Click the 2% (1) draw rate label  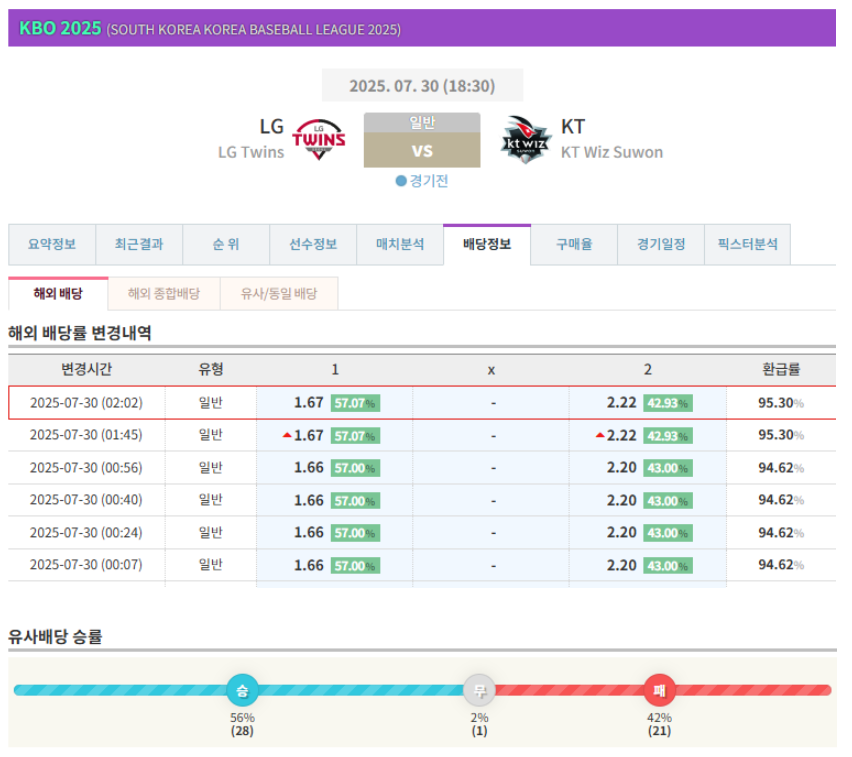tap(479, 724)
